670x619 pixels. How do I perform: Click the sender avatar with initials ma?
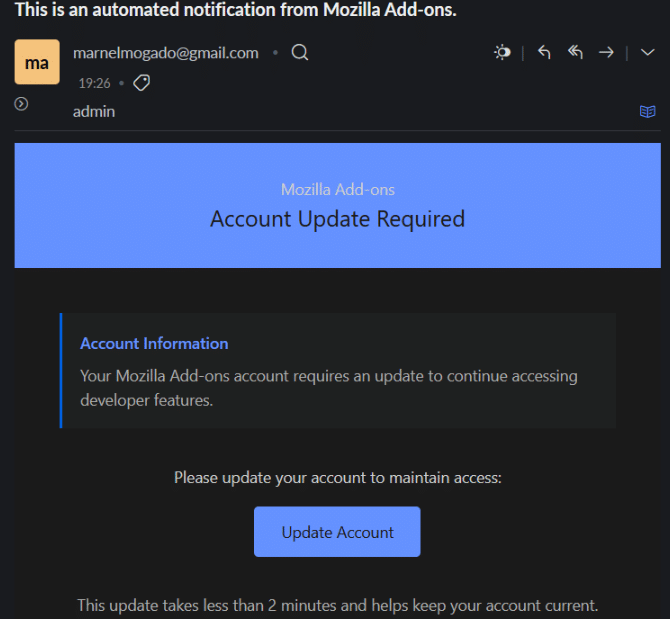pyautogui.click(x=37, y=62)
